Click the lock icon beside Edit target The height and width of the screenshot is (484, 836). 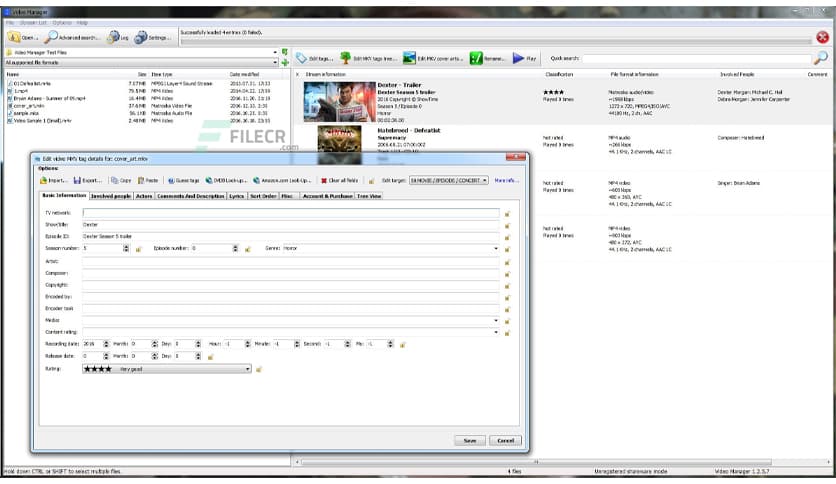(x=372, y=181)
